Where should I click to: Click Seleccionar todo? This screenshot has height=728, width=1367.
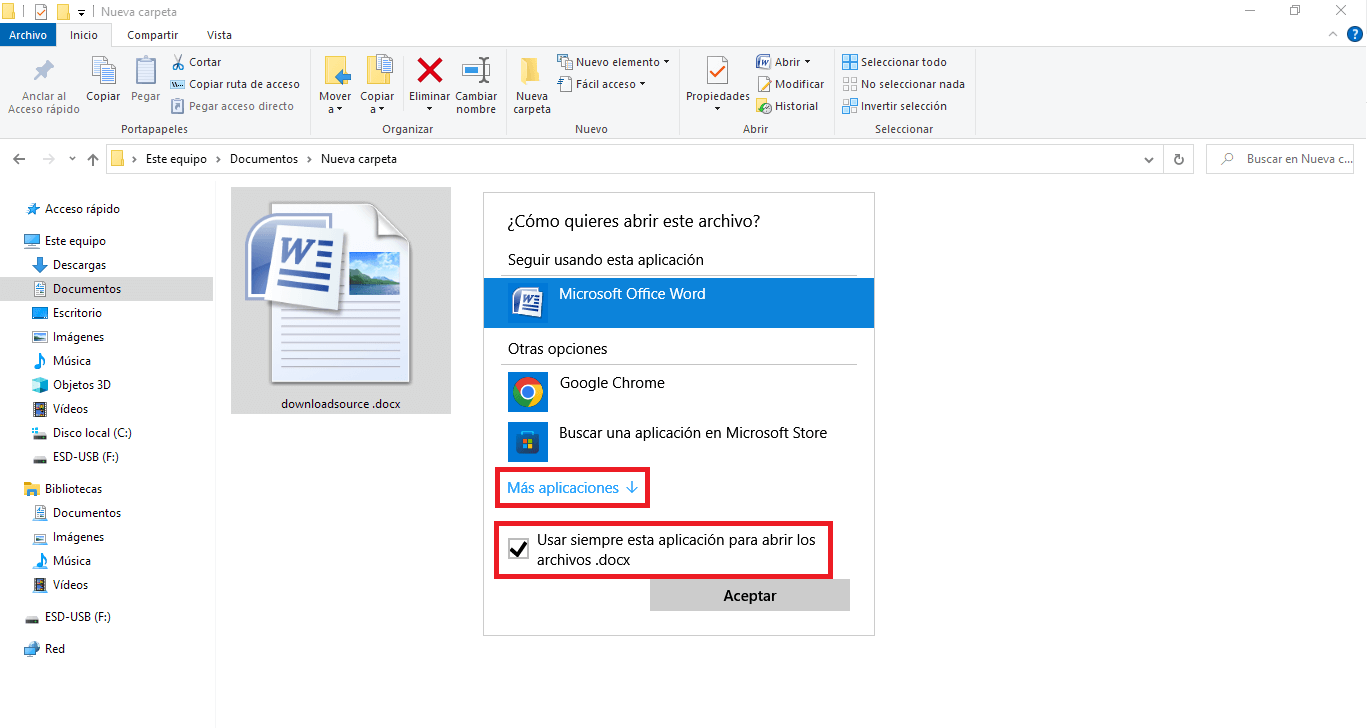click(894, 62)
